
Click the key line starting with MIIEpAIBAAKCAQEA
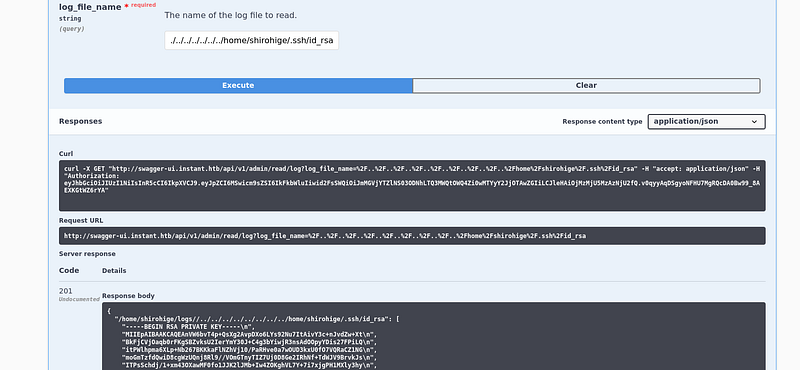[x=248, y=334]
